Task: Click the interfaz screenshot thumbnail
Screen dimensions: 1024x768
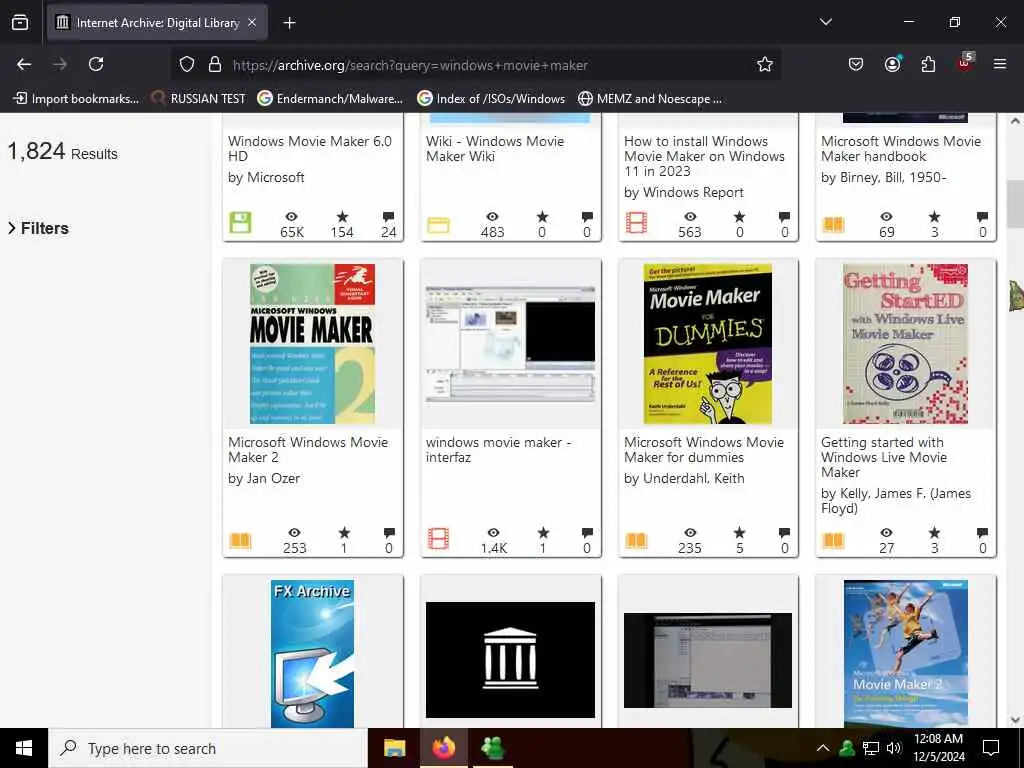Action: 510,344
